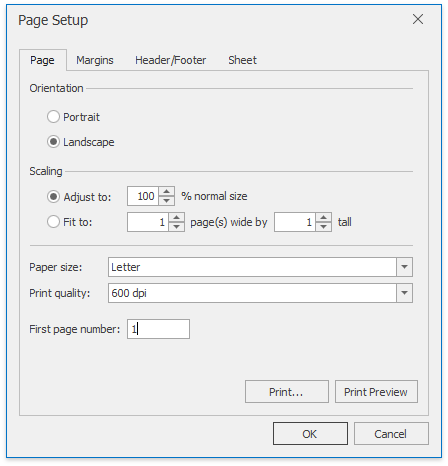Click the First page number field

coord(158,329)
